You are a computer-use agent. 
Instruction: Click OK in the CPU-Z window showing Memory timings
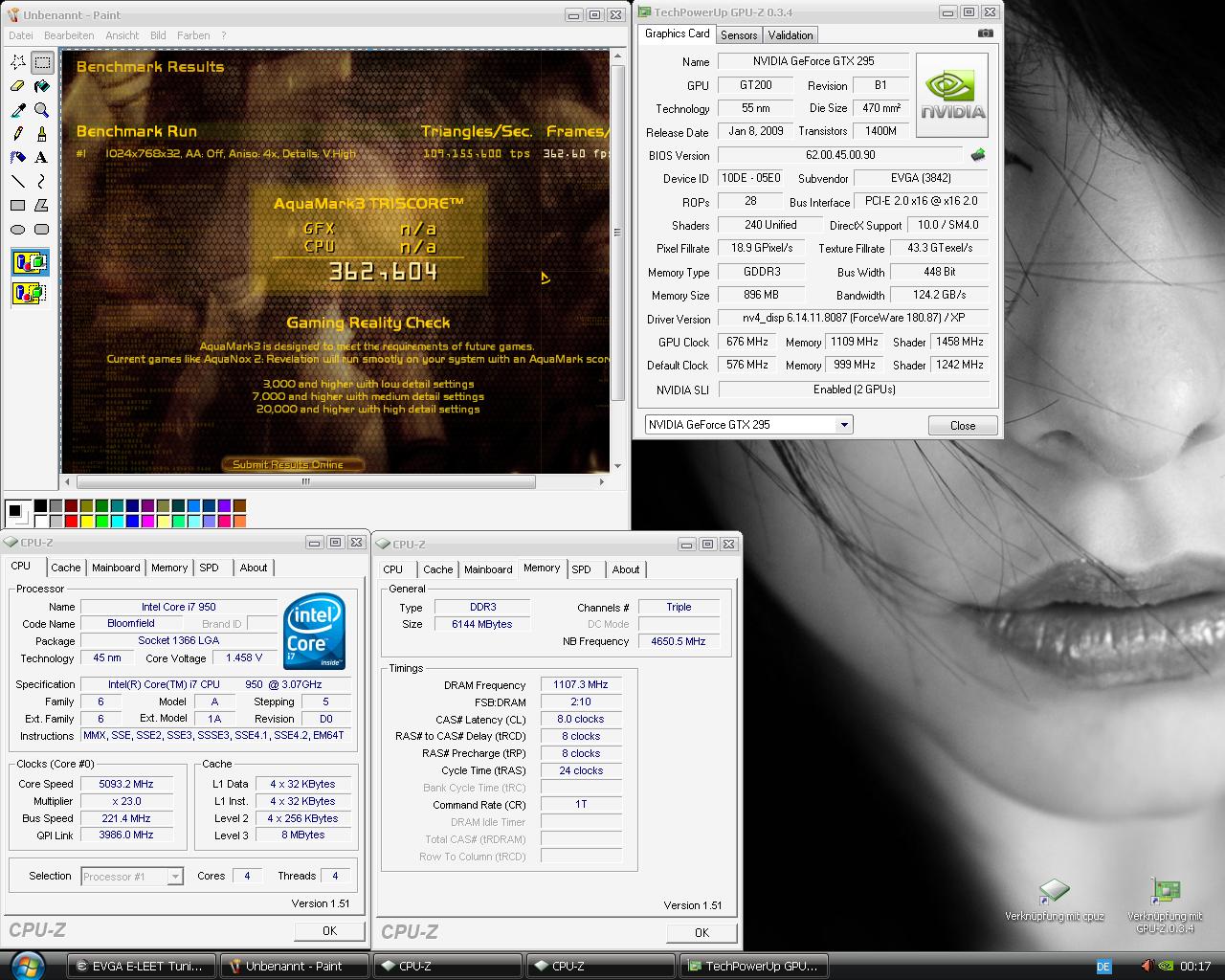[x=702, y=932]
